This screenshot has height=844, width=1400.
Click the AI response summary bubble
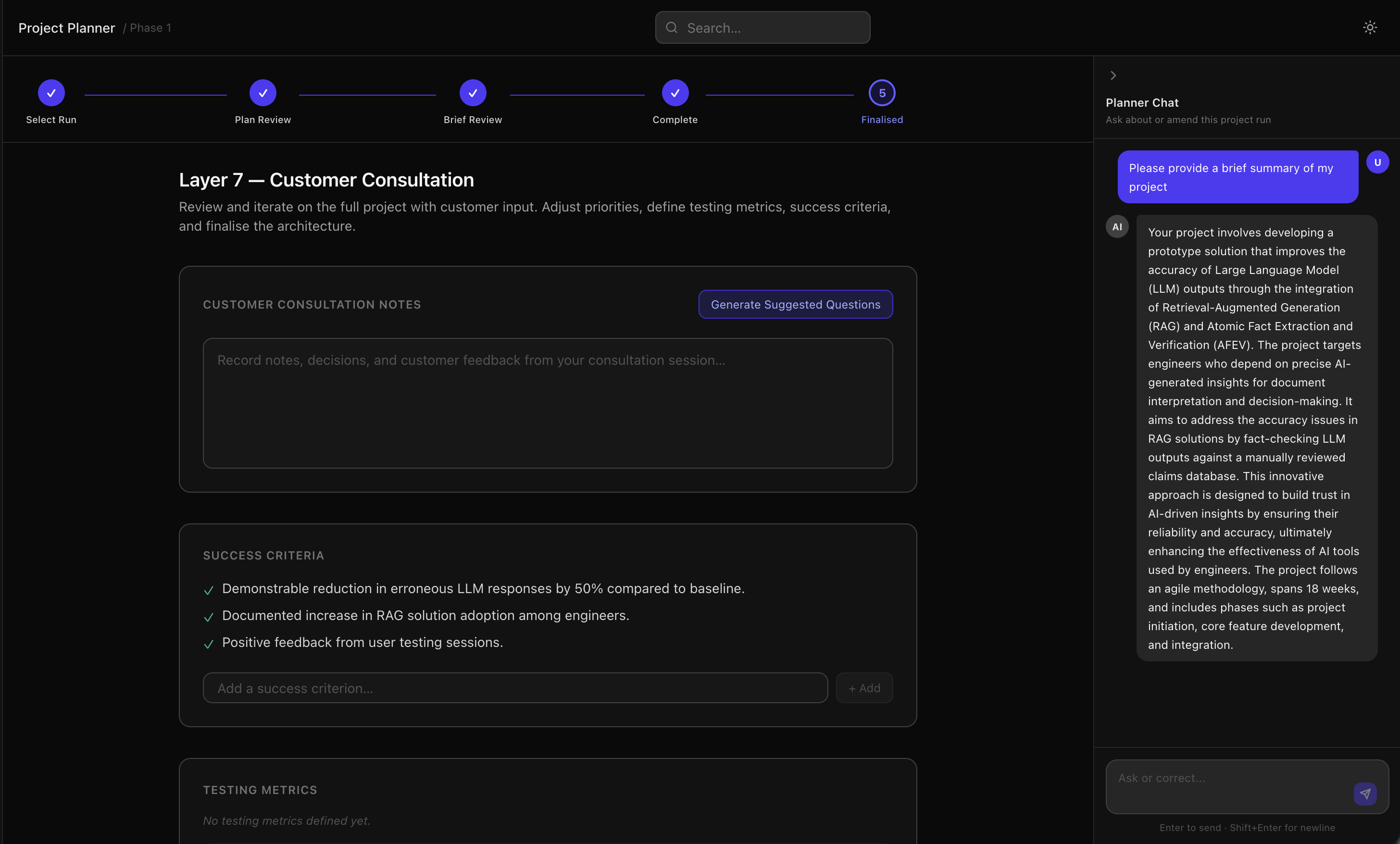point(1256,438)
